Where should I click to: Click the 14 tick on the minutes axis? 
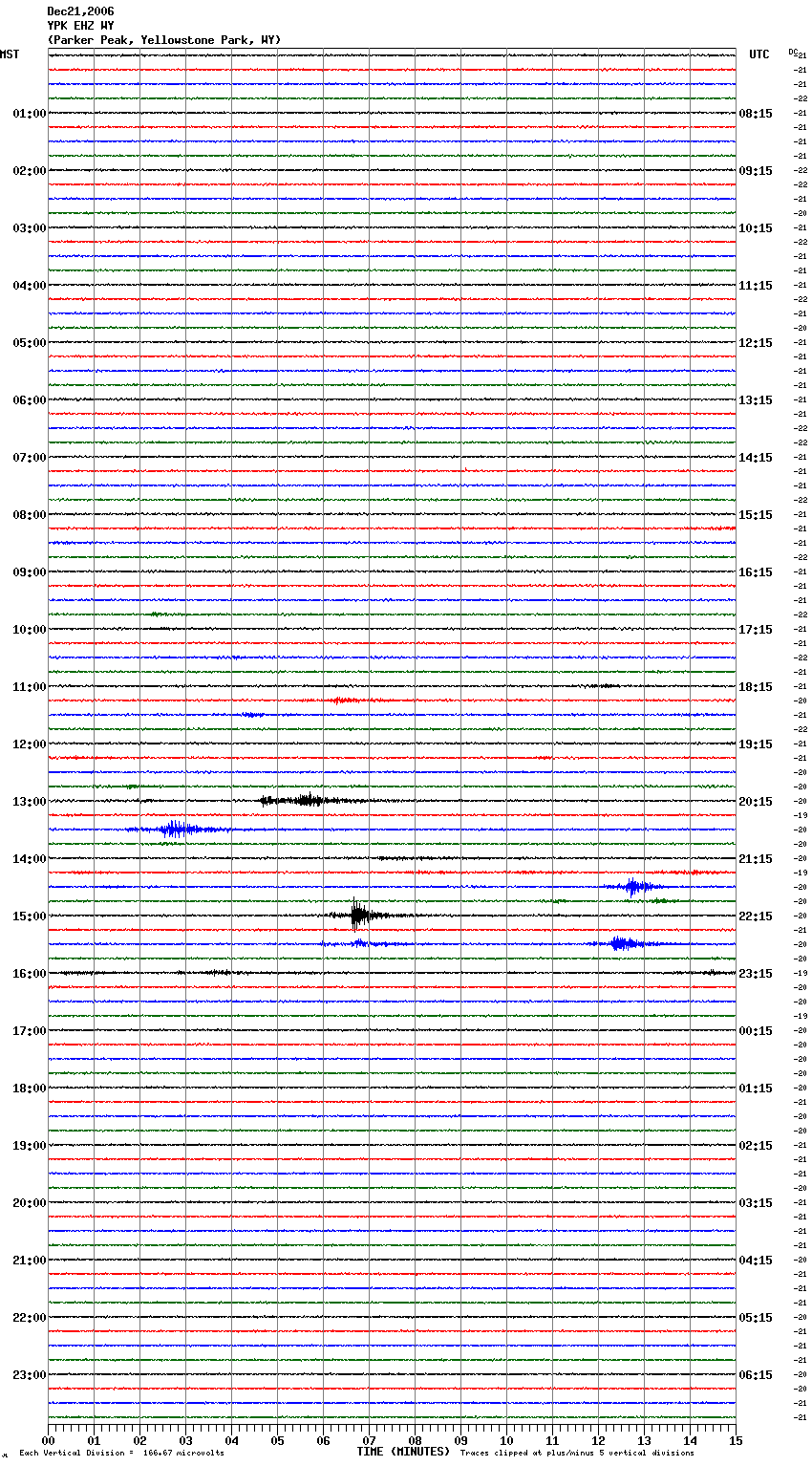click(x=690, y=1440)
